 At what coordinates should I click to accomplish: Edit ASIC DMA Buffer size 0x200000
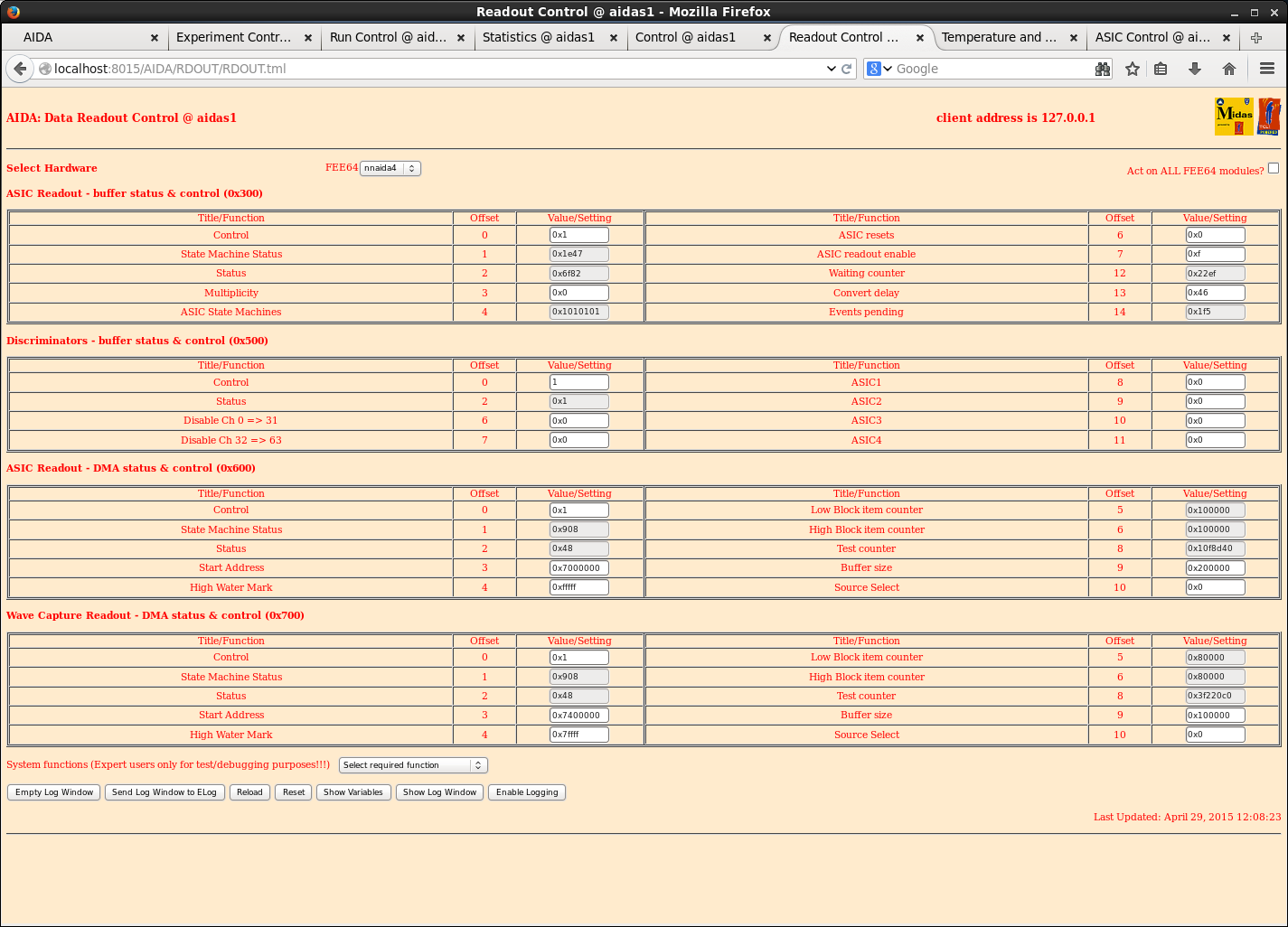(1215, 568)
